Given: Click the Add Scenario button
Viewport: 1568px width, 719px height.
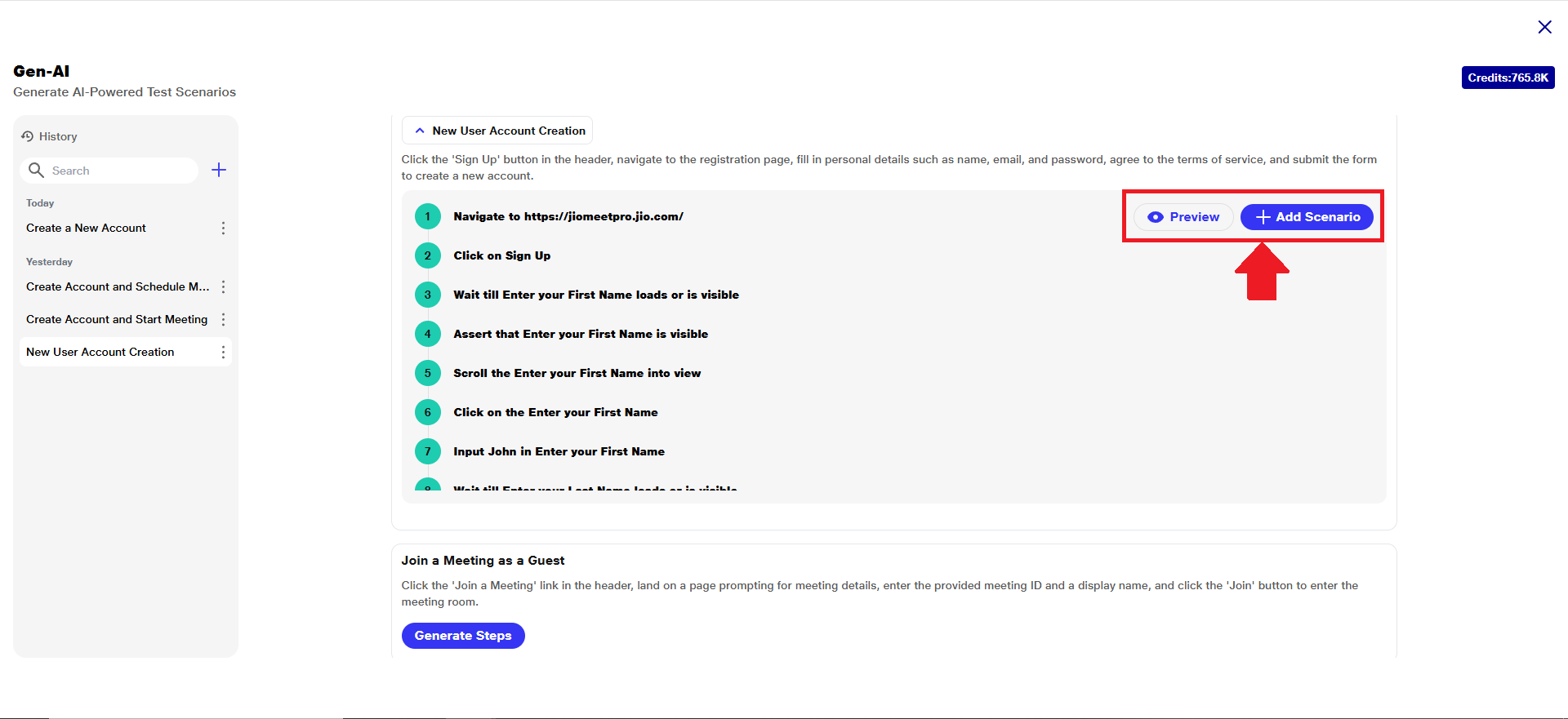Looking at the screenshot, I should coord(1307,217).
